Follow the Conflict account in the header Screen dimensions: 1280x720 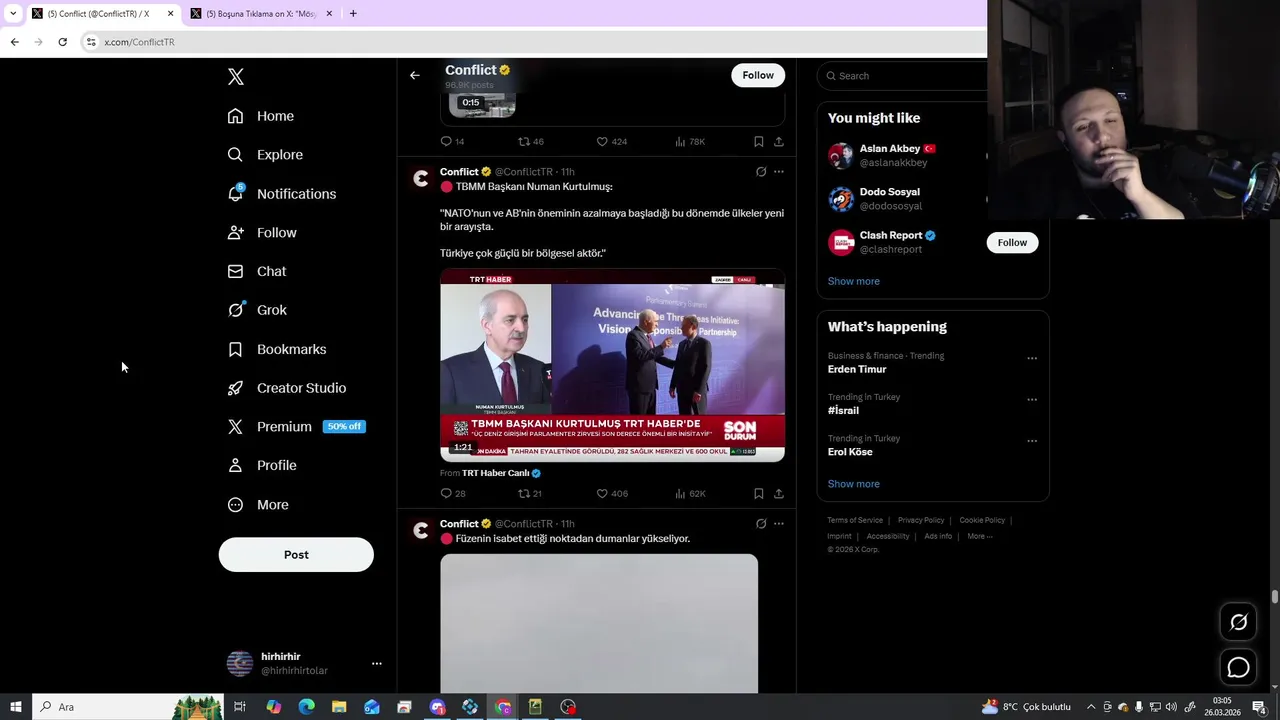[758, 75]
